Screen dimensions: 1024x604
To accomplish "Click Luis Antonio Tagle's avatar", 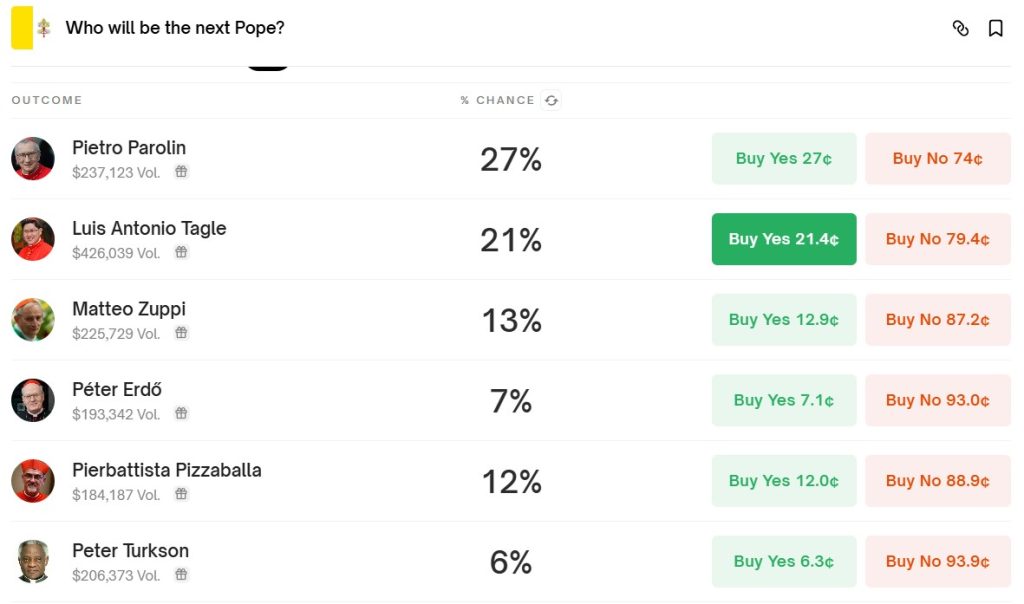I will pos(33,239).
